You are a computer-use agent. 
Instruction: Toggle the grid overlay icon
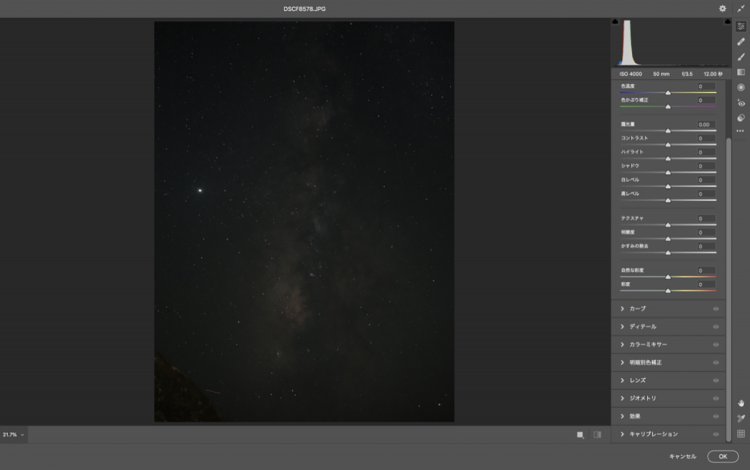(741, 434)
